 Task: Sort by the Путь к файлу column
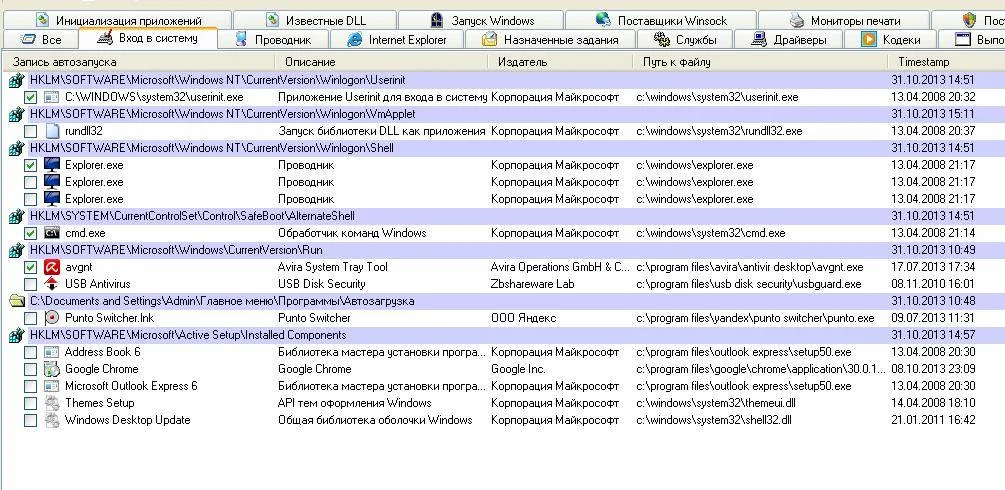[x=762, y=62]
